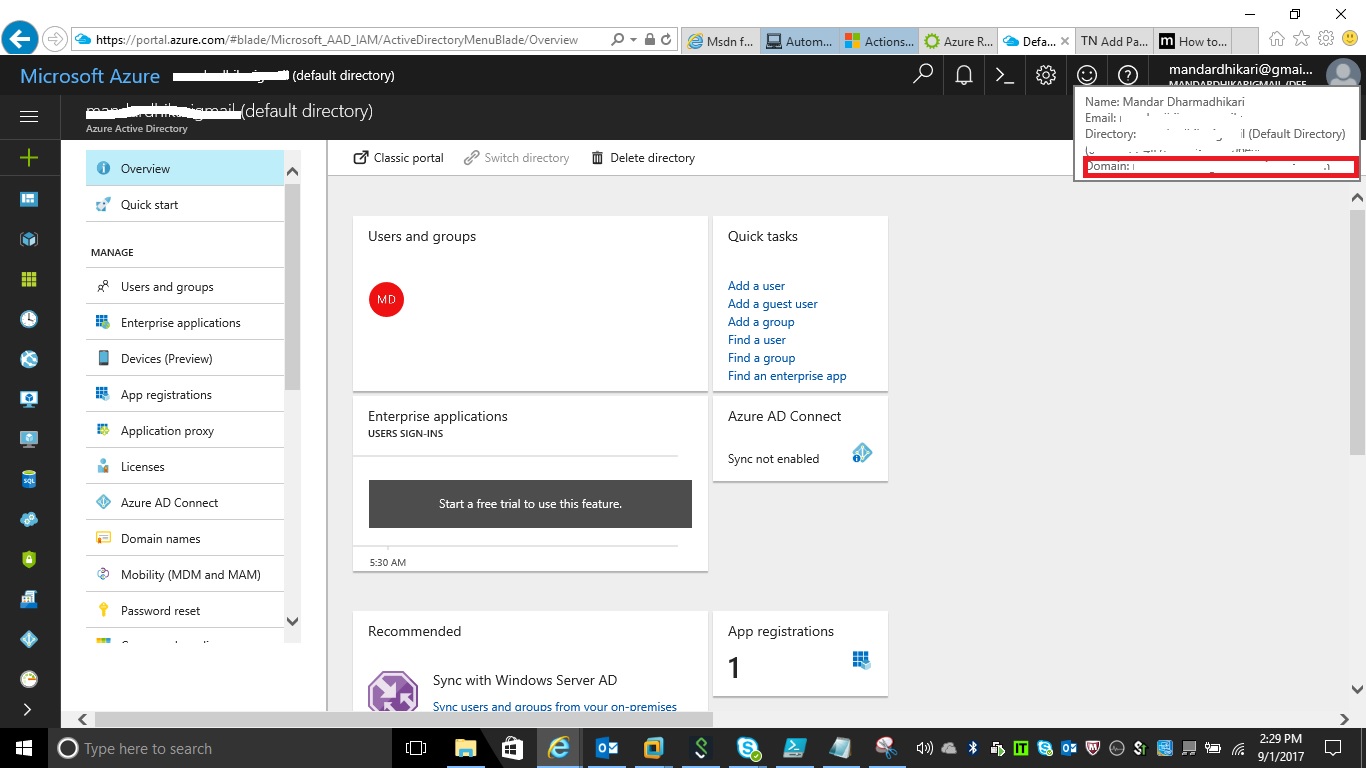1366x768 pixels.
Task: Open Enterprise applications menu item
Action: pyautogui.click(x=185, y=322)
